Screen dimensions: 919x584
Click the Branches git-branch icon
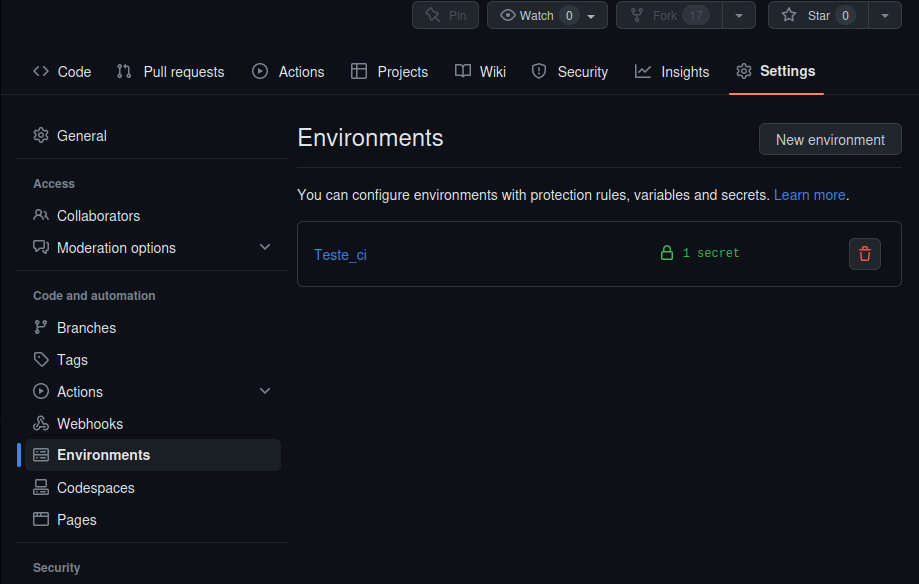point(41,327)
